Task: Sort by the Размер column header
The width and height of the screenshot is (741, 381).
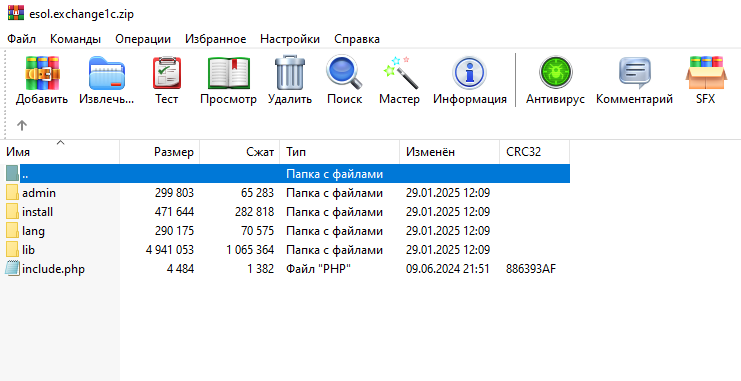Action: click(160, 152)
